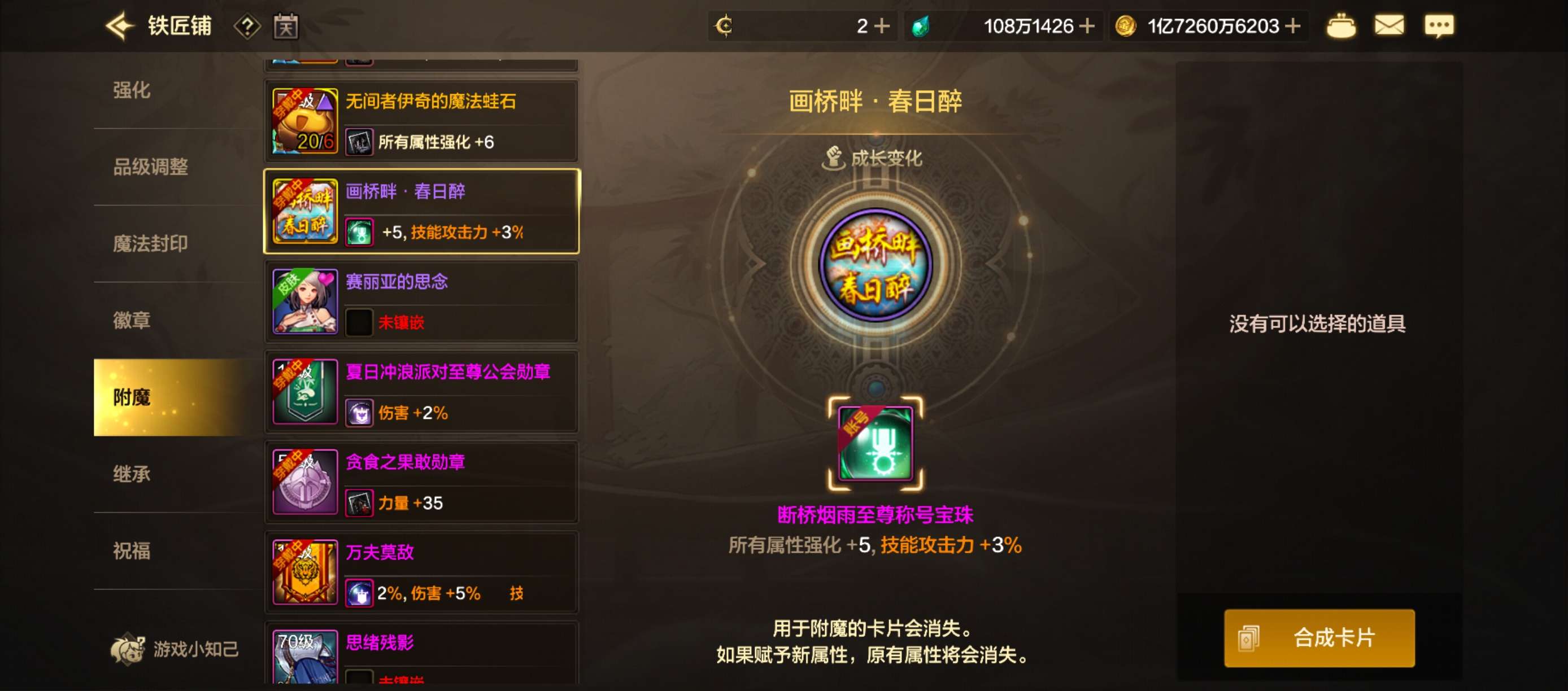Select the 断桥烟雨至尊称号宝珠 orb icon

click(x=875, y=443)
